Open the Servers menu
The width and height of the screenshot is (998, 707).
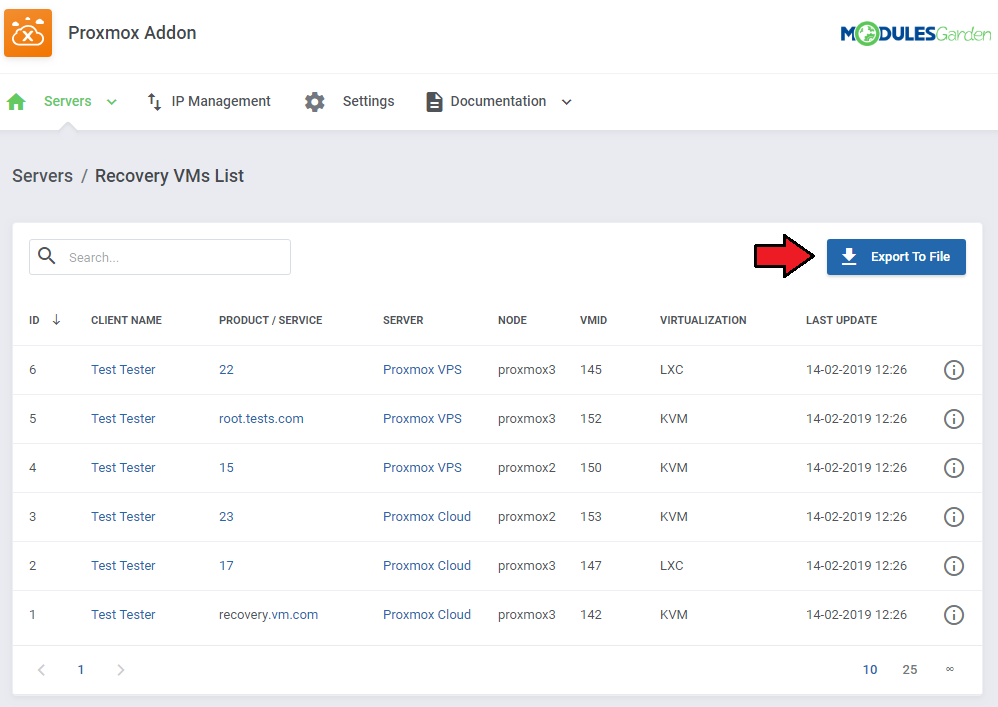point(67,101)
